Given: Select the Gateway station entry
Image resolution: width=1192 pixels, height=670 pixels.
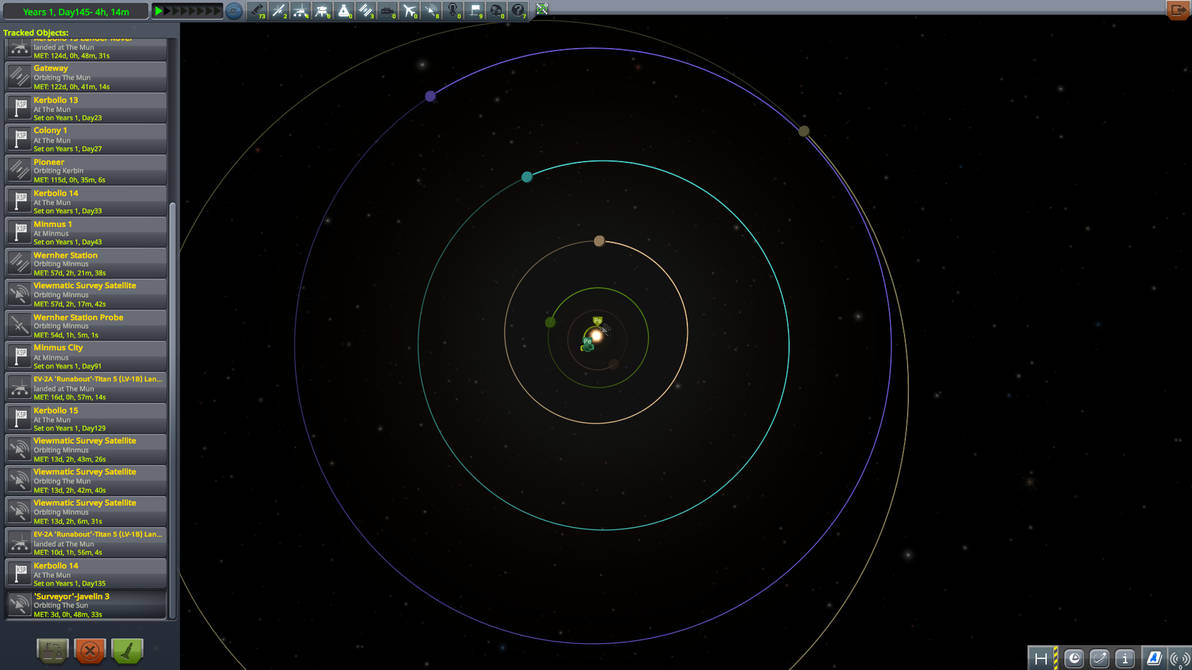Looking at the screenshot, I should (x=86, y=77).
